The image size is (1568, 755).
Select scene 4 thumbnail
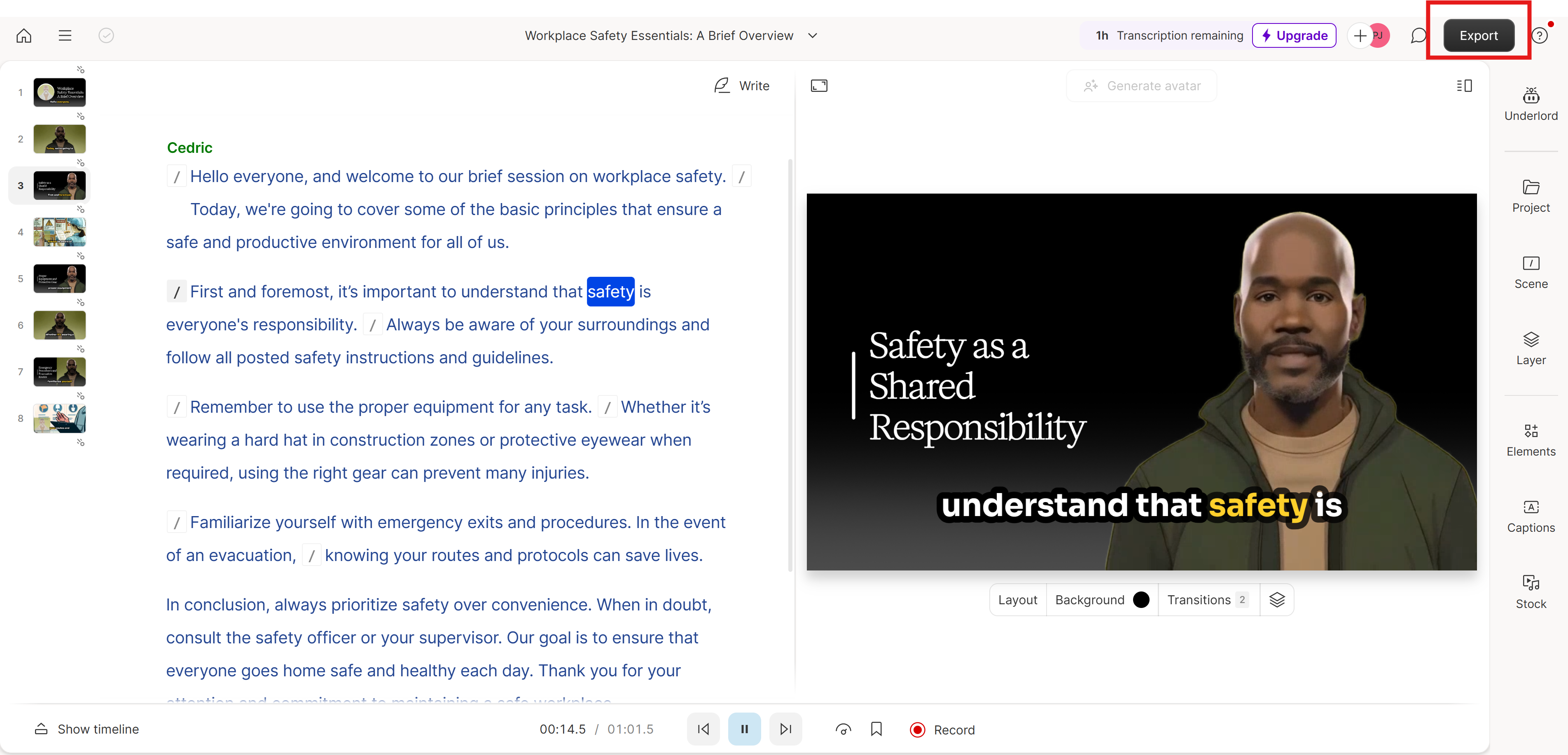(59, 232)
